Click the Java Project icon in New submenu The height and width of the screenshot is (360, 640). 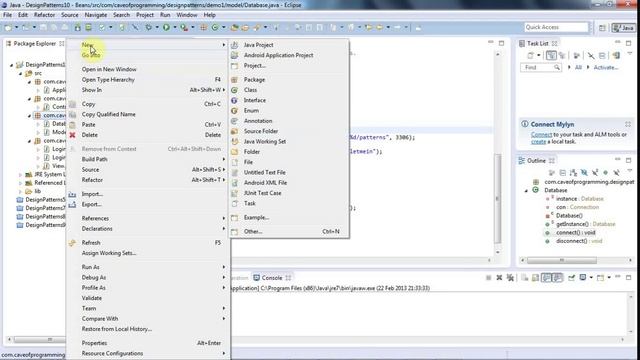[x=234, y=45]
